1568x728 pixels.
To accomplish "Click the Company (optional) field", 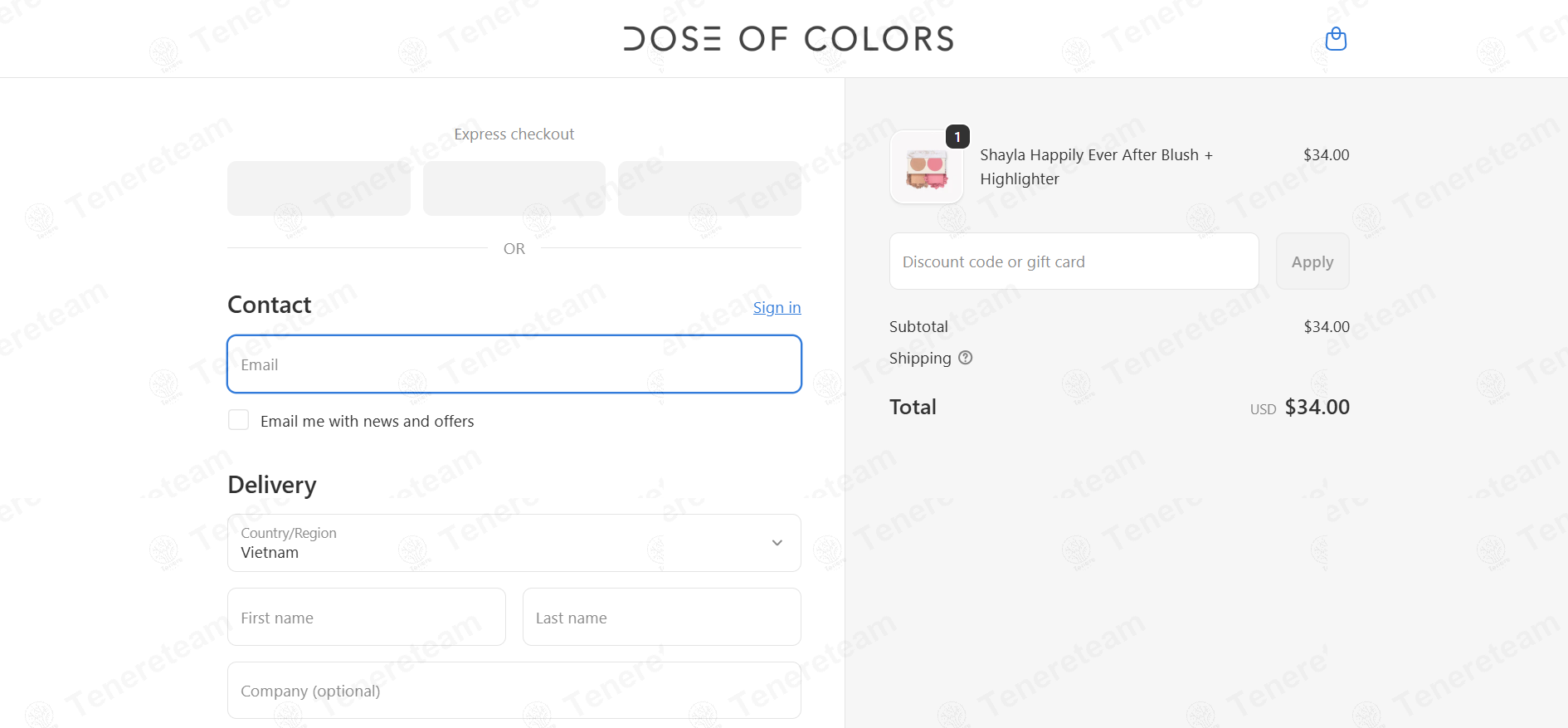I will pyautogui.click(x=514, y=691).
